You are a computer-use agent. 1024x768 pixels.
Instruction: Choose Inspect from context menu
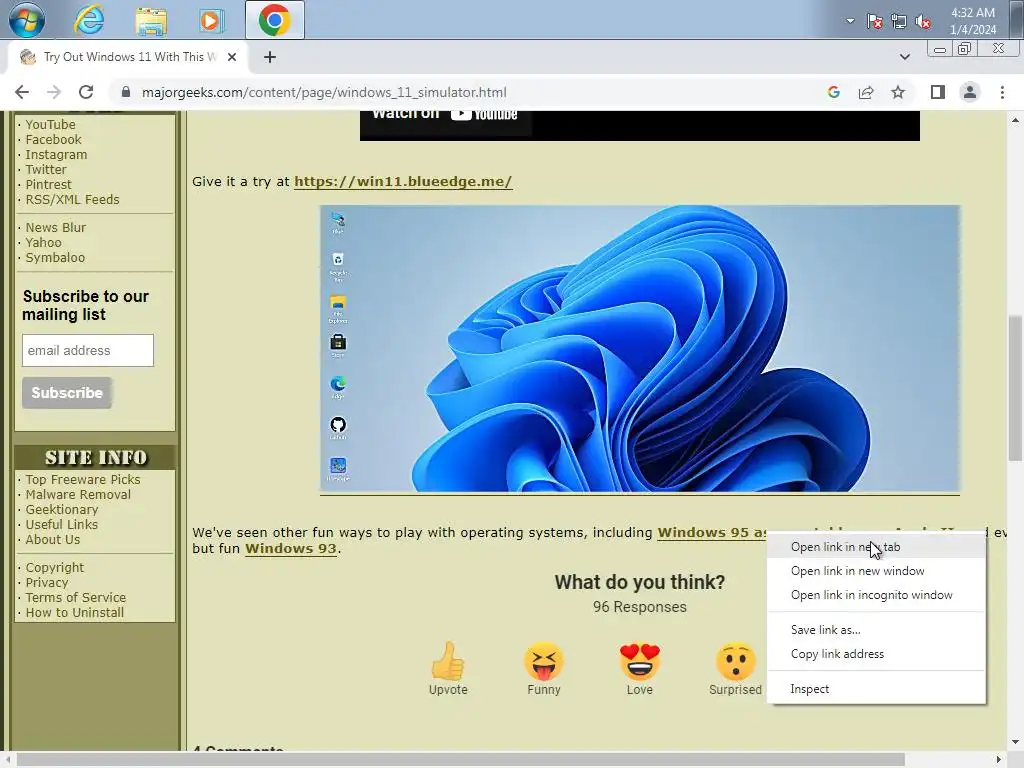[876, 689]
